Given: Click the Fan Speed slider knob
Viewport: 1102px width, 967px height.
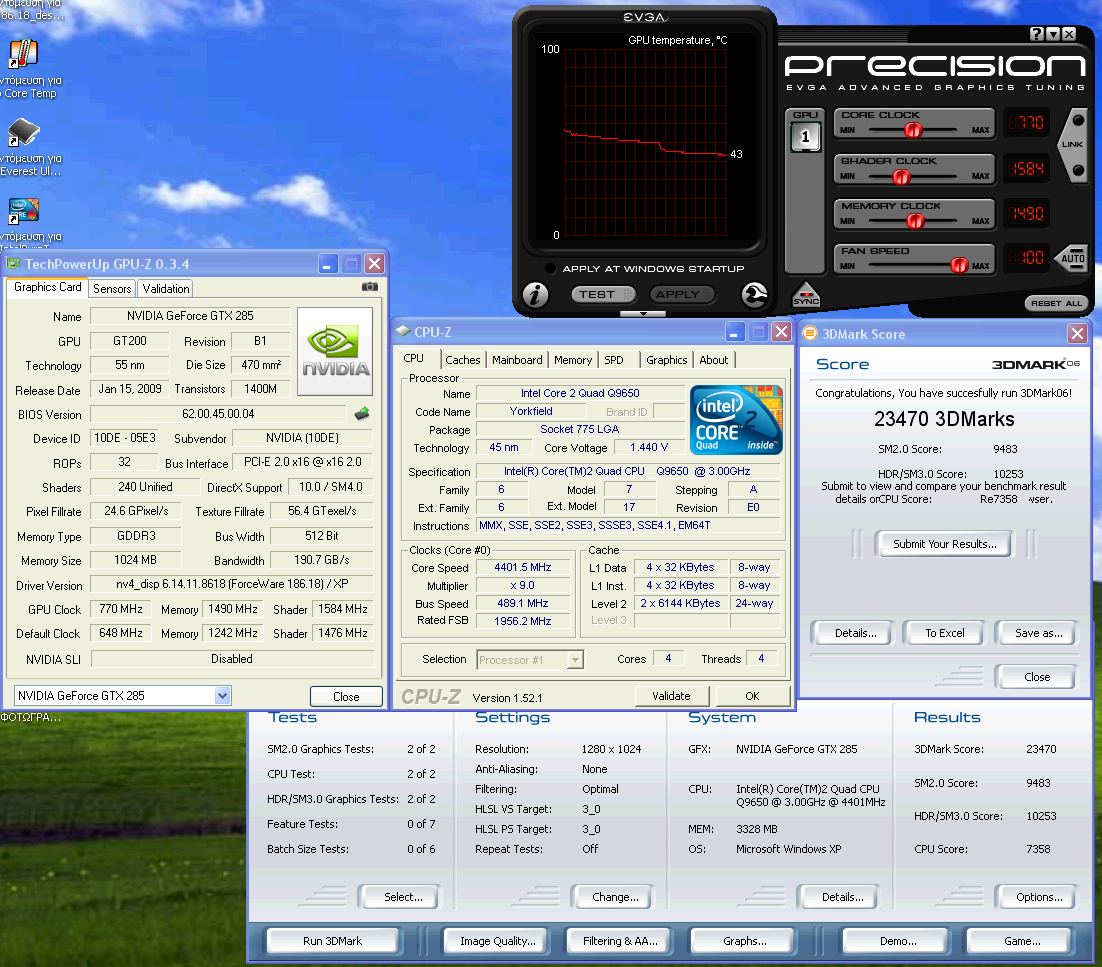Looking at the screenshot, I should pos(959,265).
